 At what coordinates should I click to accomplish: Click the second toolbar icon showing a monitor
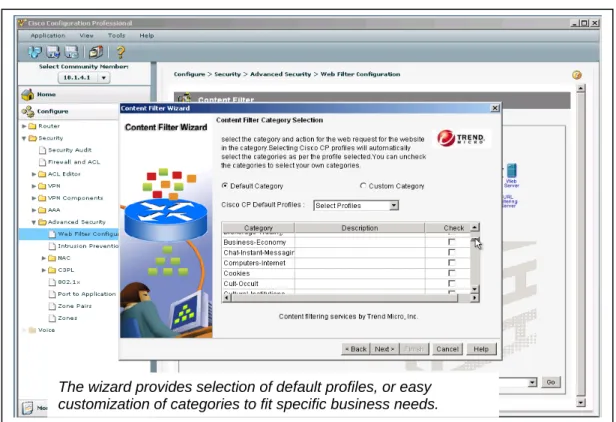tap(53, 52)
